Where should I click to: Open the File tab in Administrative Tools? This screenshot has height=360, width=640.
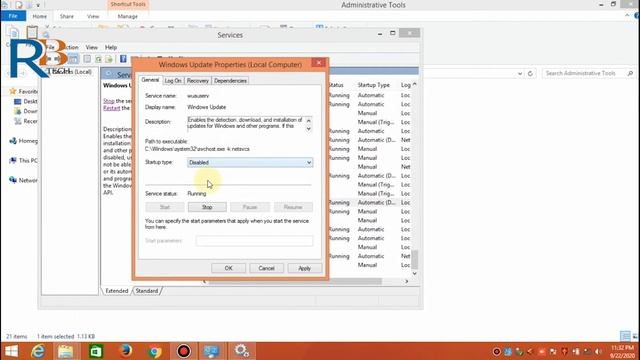[13, 16]
